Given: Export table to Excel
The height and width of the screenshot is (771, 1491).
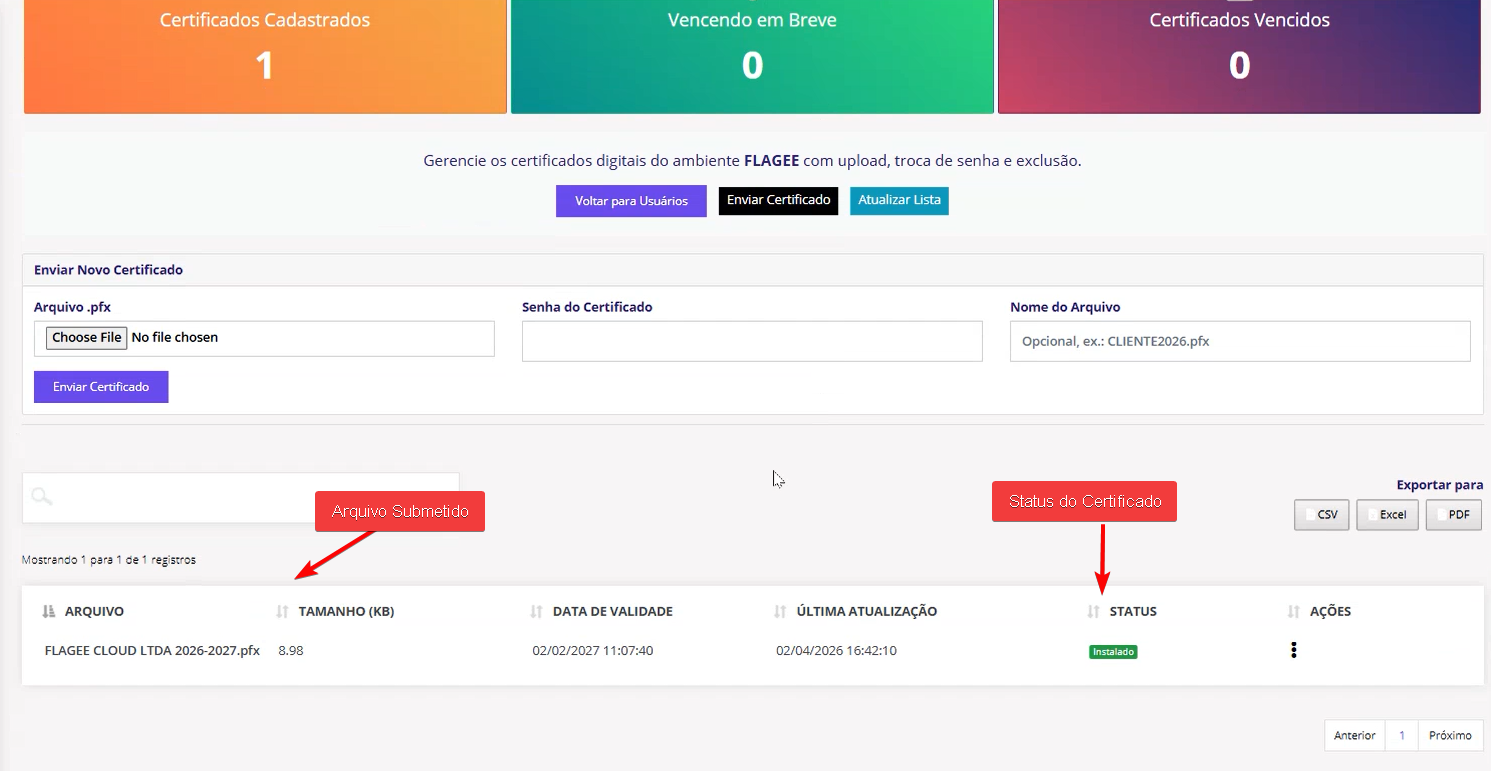Looking at the screenshot, I should pos(1387,515).
